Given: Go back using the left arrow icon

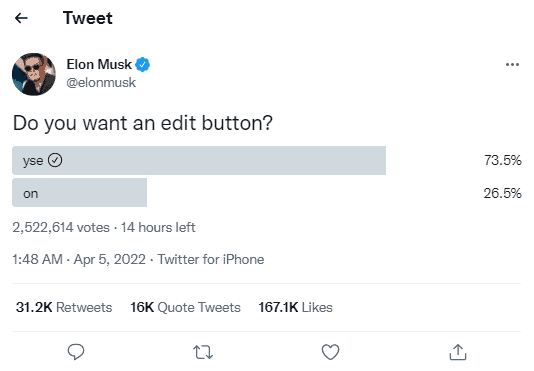Looking at the screenshot, I should tap(21, 18).
